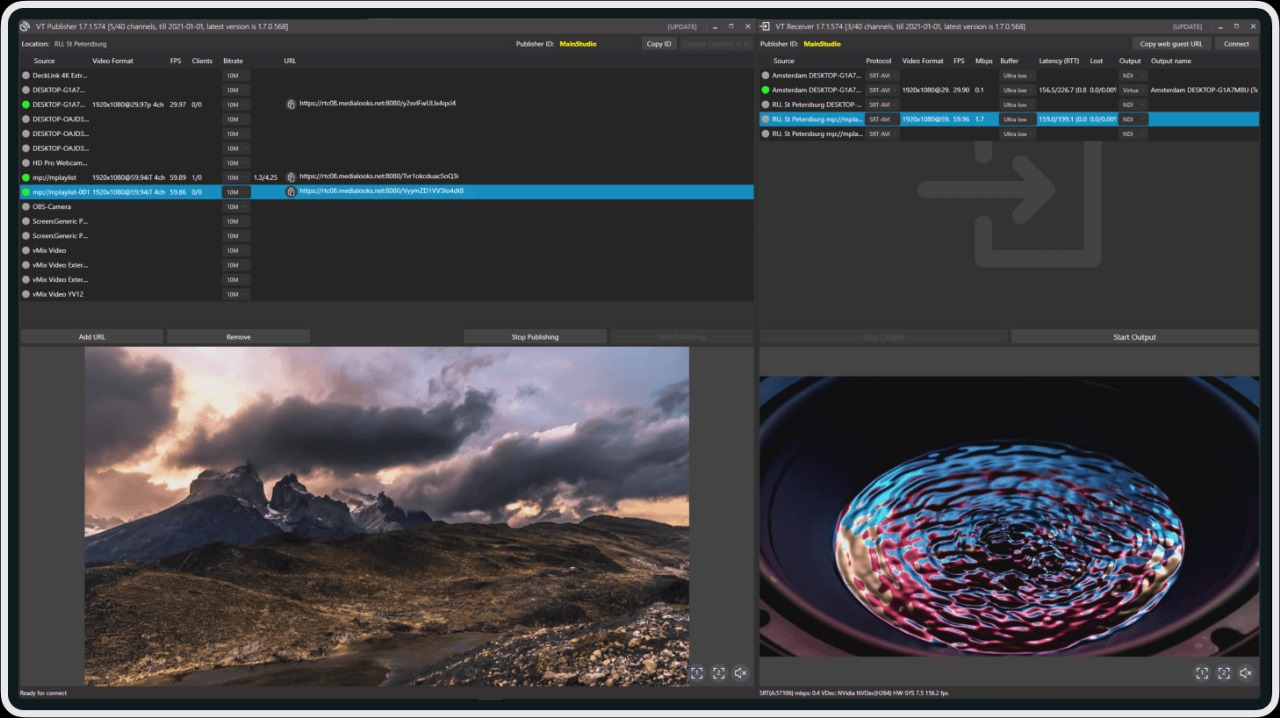Screen dimensions: 1280x718
Task: Open the bitrate dropdown for DeckLink 4K Extr source
Action: click(234, 75)
